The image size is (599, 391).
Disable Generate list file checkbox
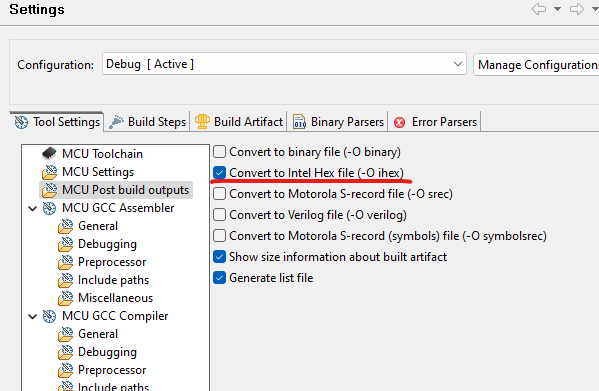pyautogui.click(x=219, y=278)
